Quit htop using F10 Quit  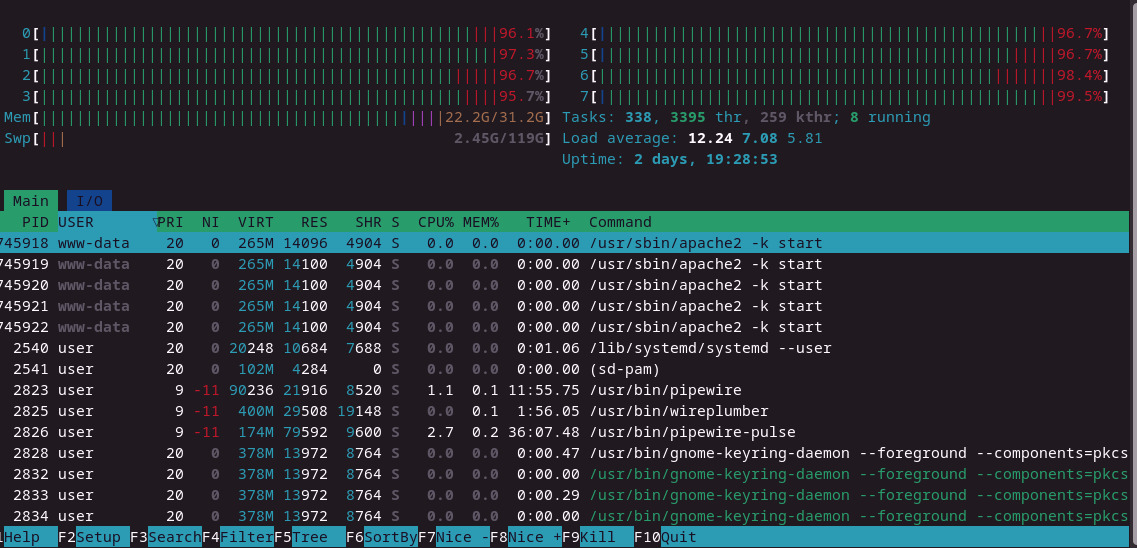(x=678, y=537)
